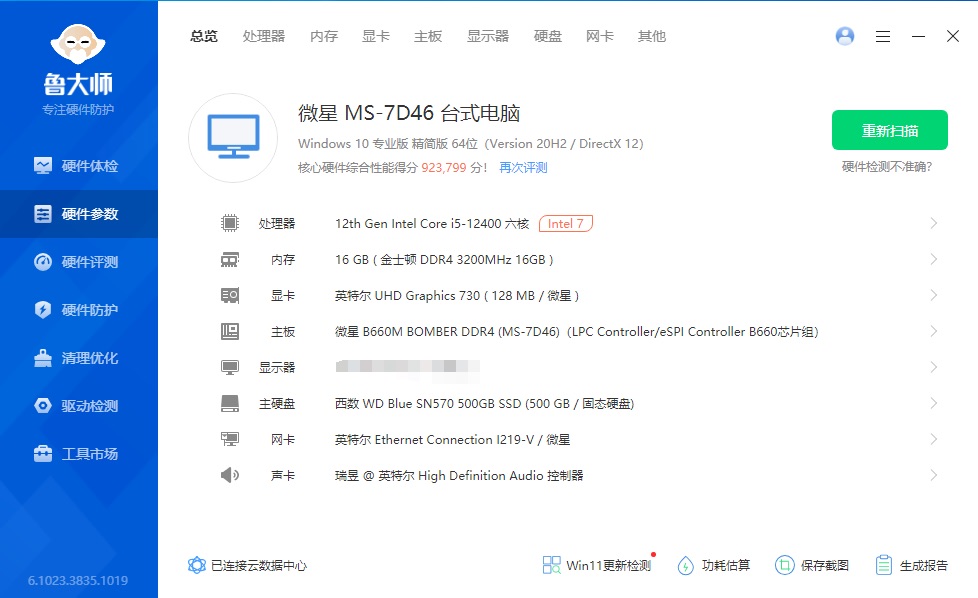Screen dimensions: 978x598
Task: Click 硬件检测不准确? link
Action: tap(886, 166)
